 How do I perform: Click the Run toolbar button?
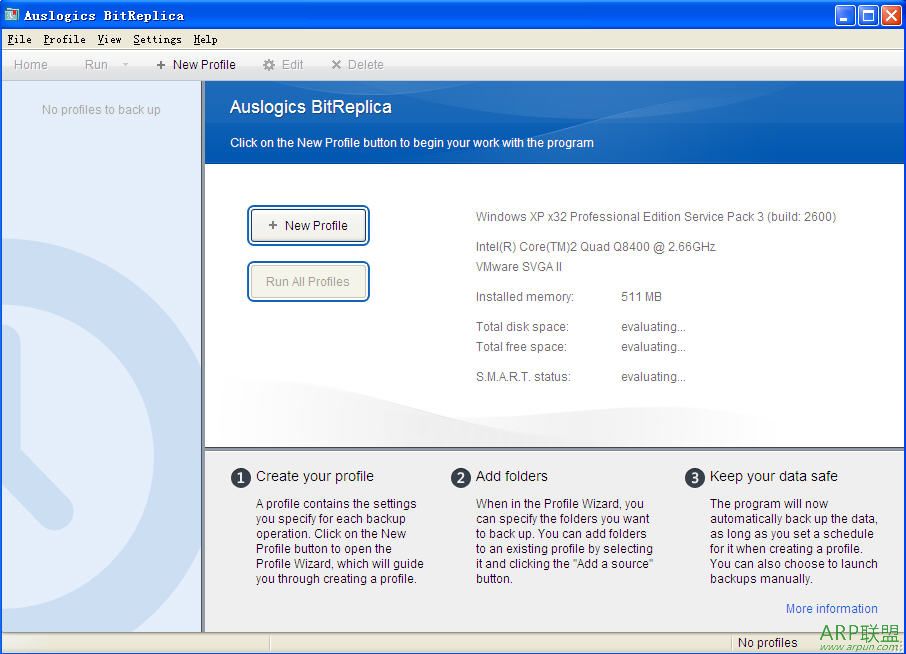tap(96, 65)
